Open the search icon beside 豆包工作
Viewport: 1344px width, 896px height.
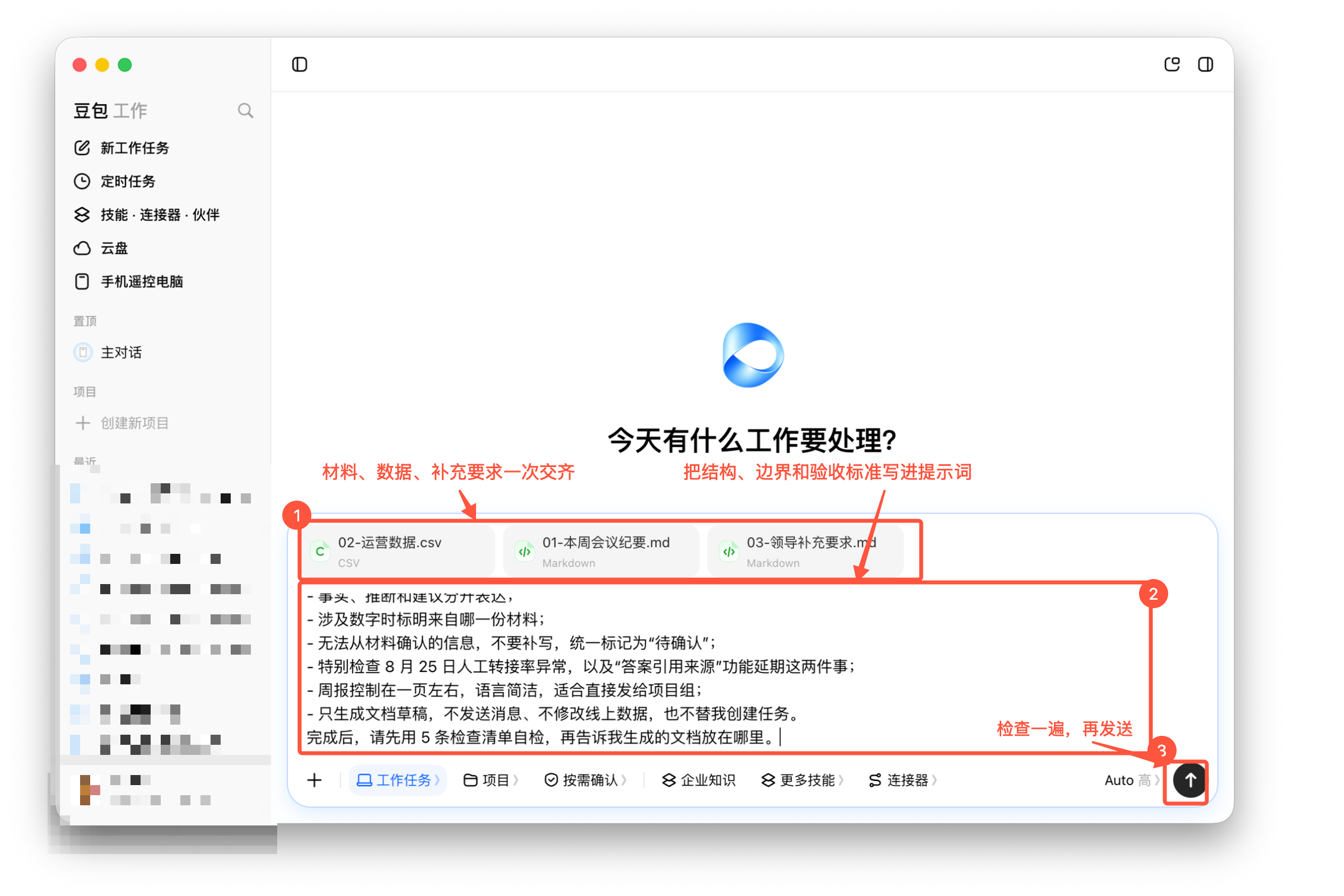245,110
